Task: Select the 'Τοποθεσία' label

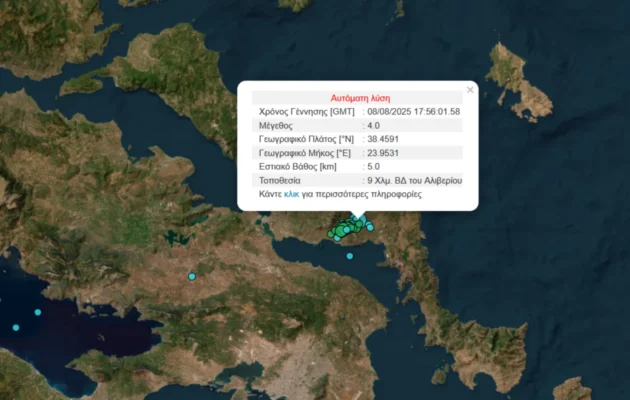Action: 280,181
